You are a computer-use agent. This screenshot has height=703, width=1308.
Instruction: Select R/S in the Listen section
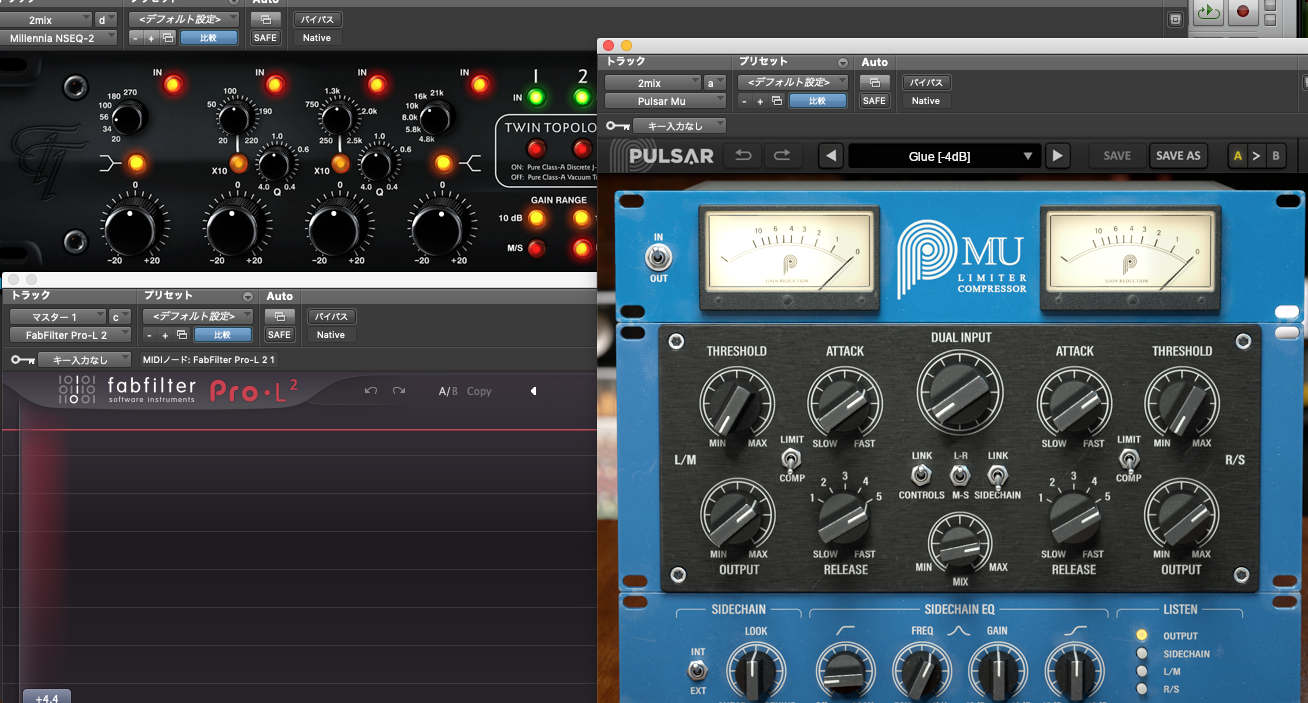(x=1141, y=689)
